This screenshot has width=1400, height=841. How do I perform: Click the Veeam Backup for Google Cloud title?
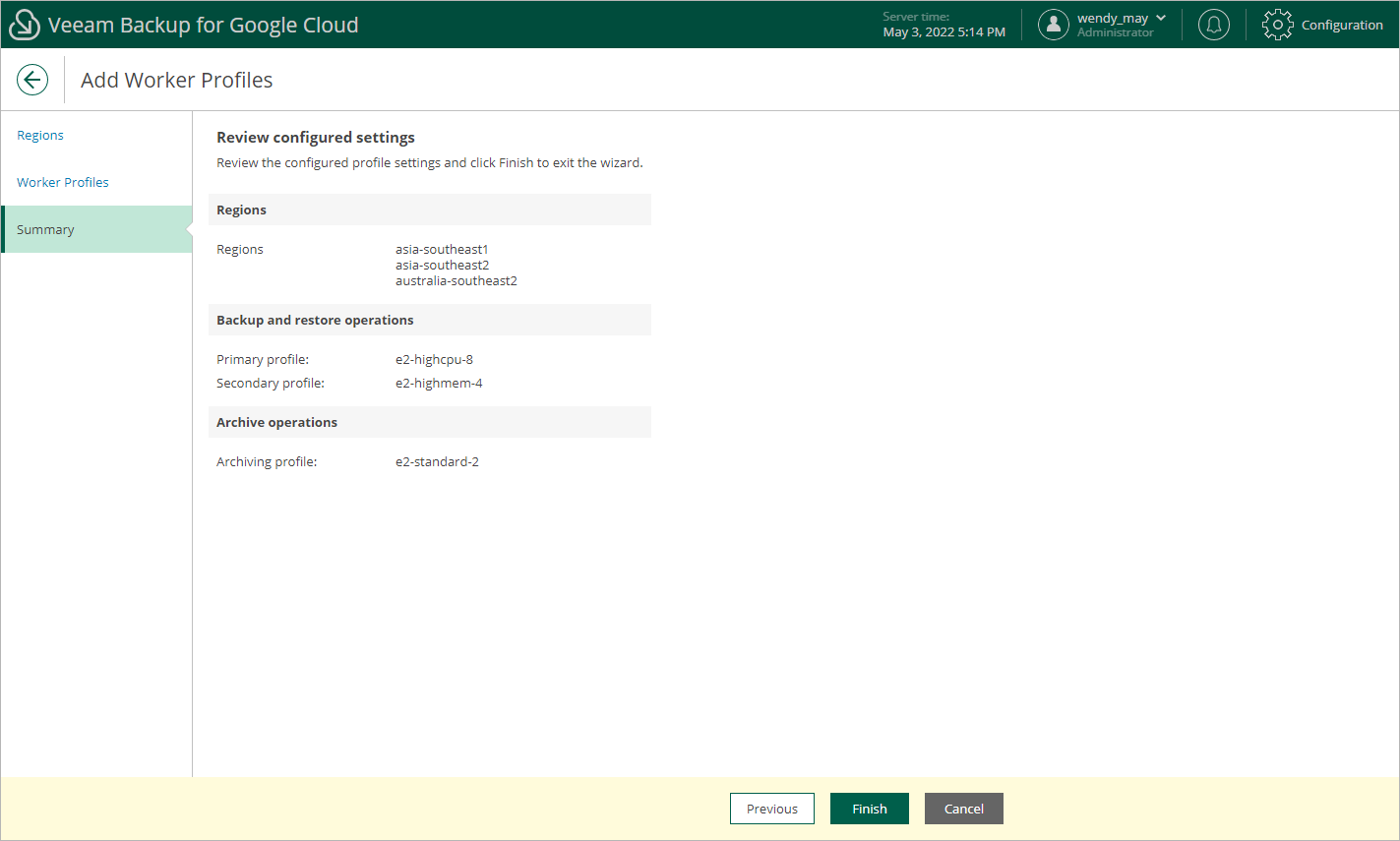point(204,25)
